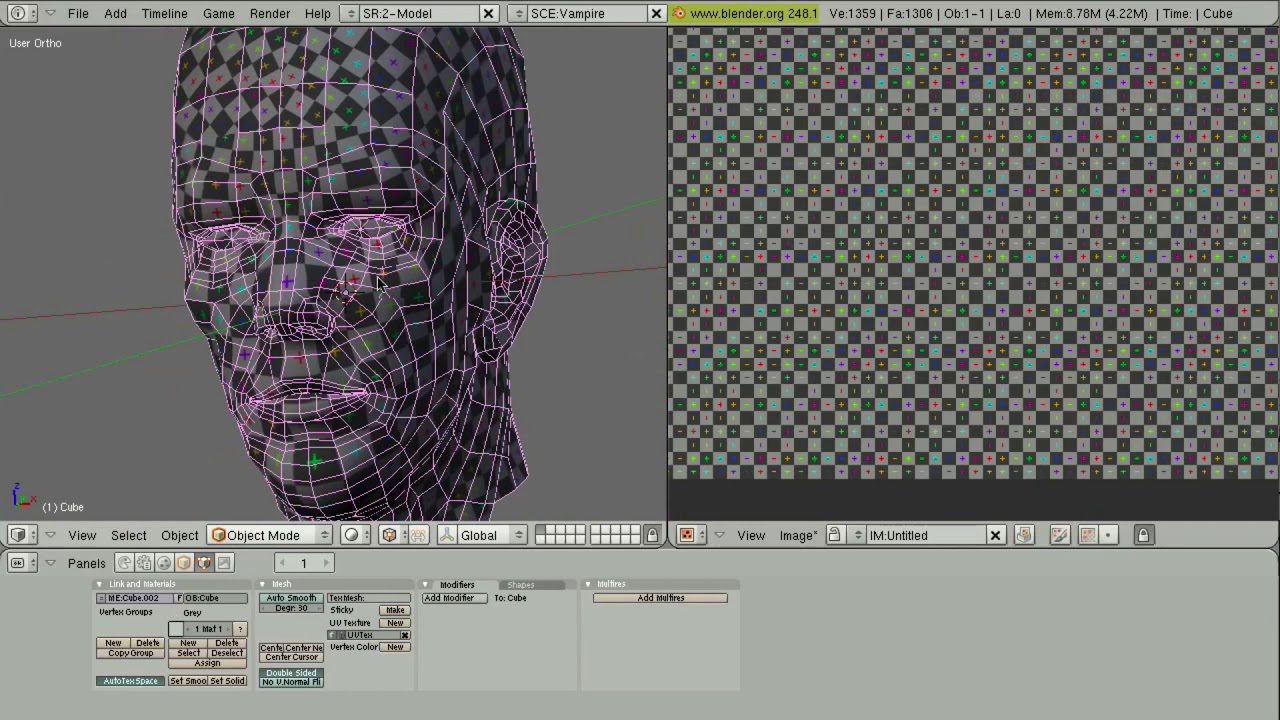
Task: Open the Object menu in 3D view
Action: click(180, 535)
